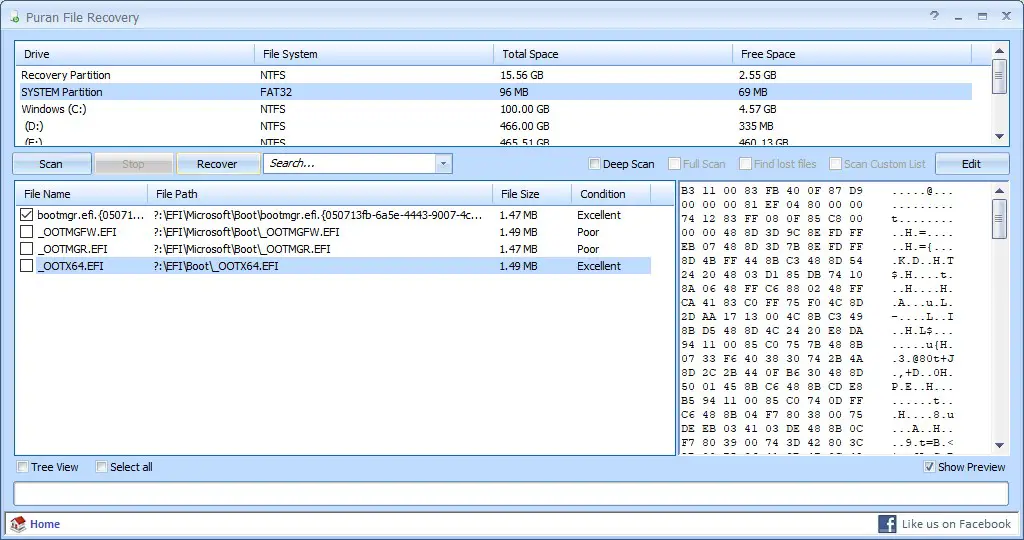Click the Free Space column header
This screenshot has width=1024, height=540.
point(852,54)
